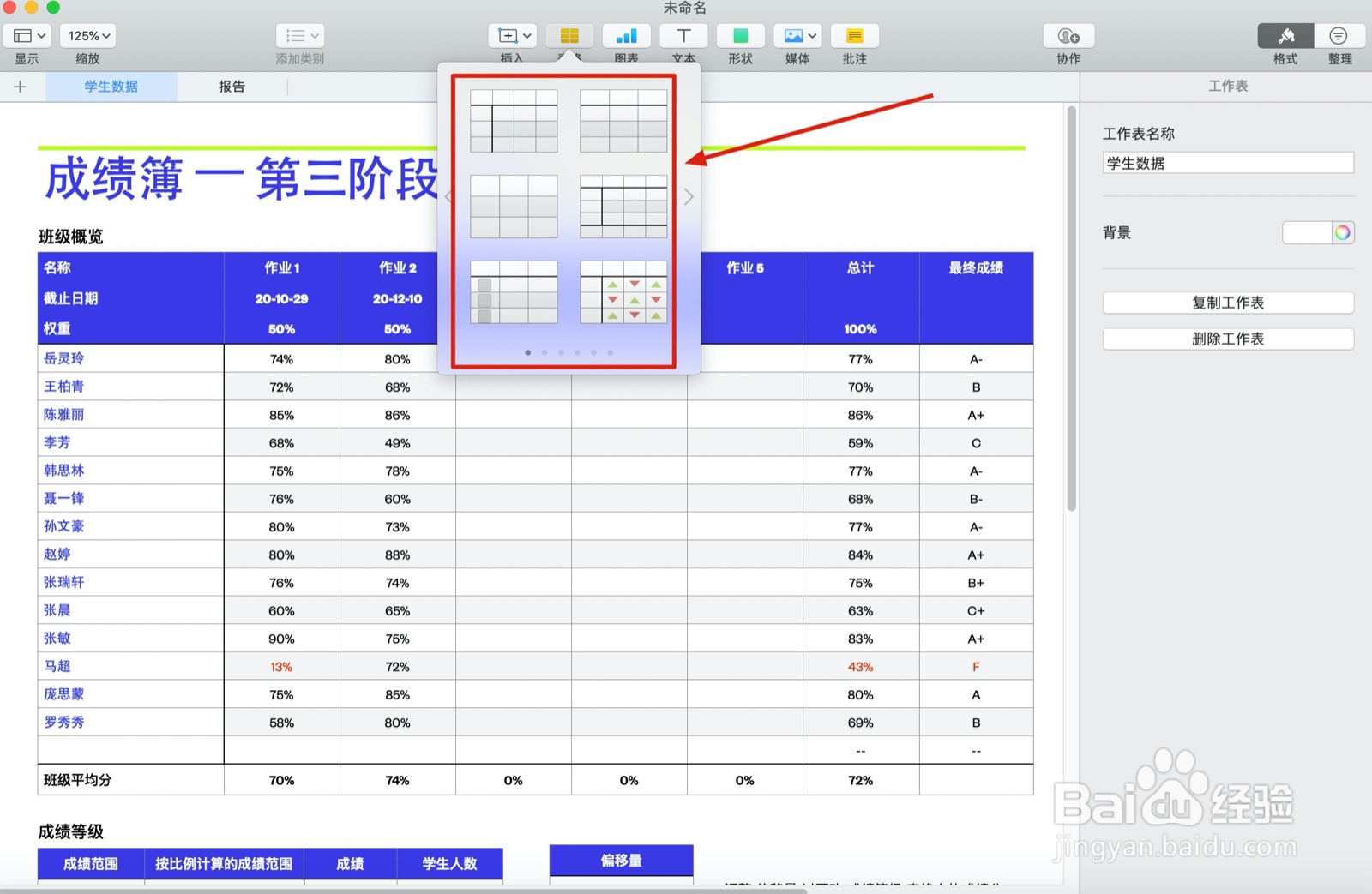The image size is (1372, 894).
Task: Switch to the 报告 sheet tab
Action: (232, 86)
